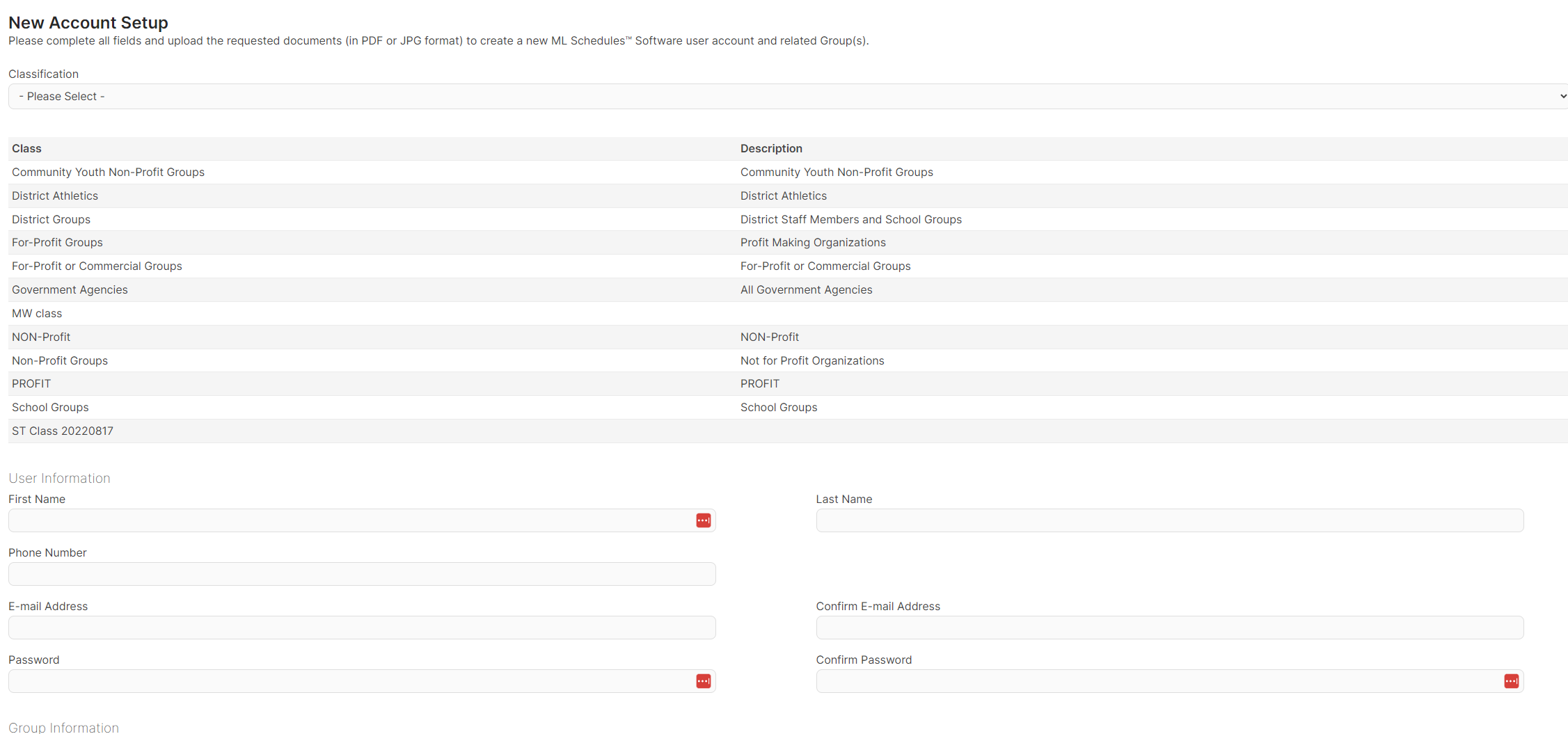Click the E-mail Address input field

pos(362,628)
